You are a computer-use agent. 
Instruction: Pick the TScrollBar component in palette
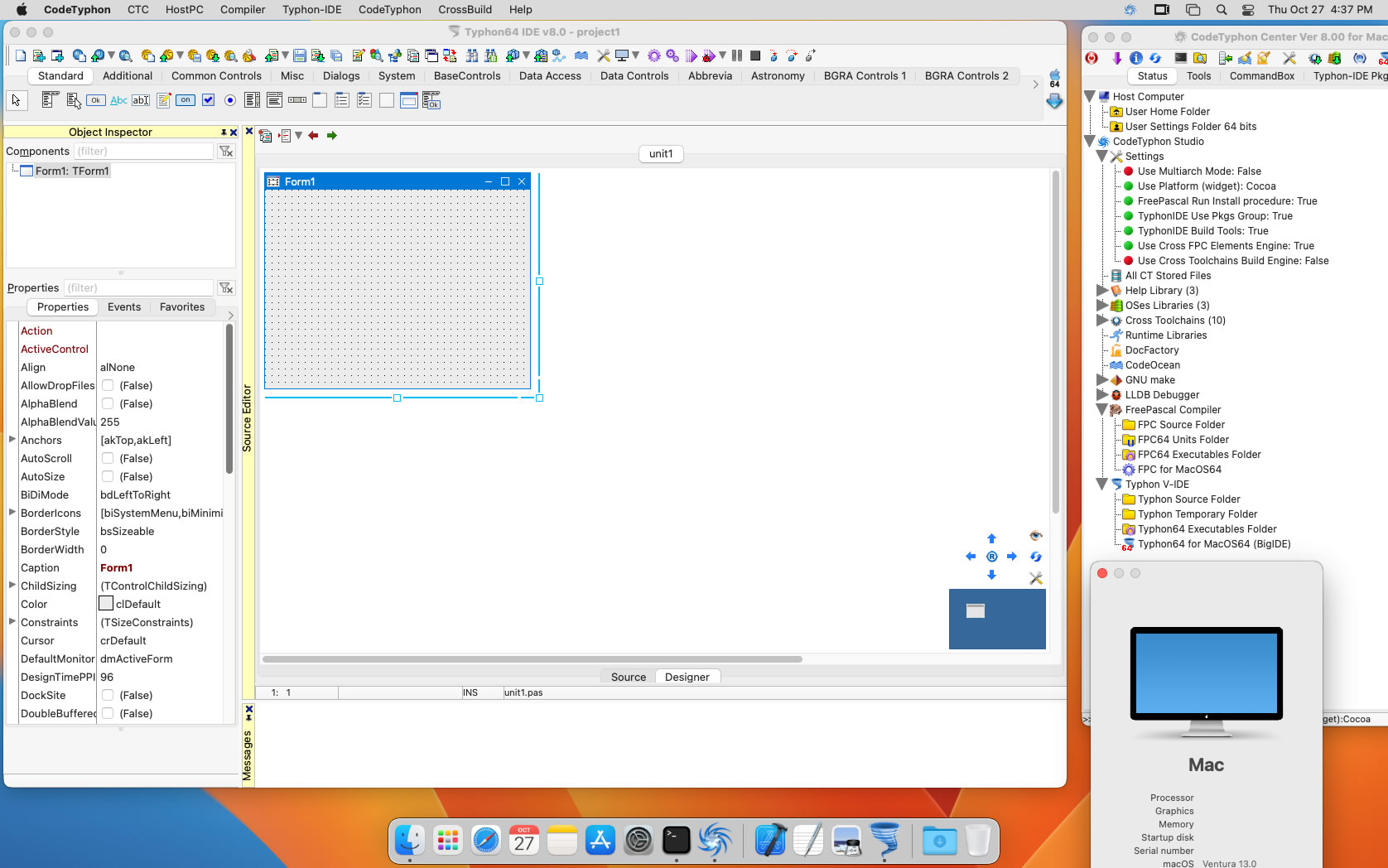coord(297,100)
